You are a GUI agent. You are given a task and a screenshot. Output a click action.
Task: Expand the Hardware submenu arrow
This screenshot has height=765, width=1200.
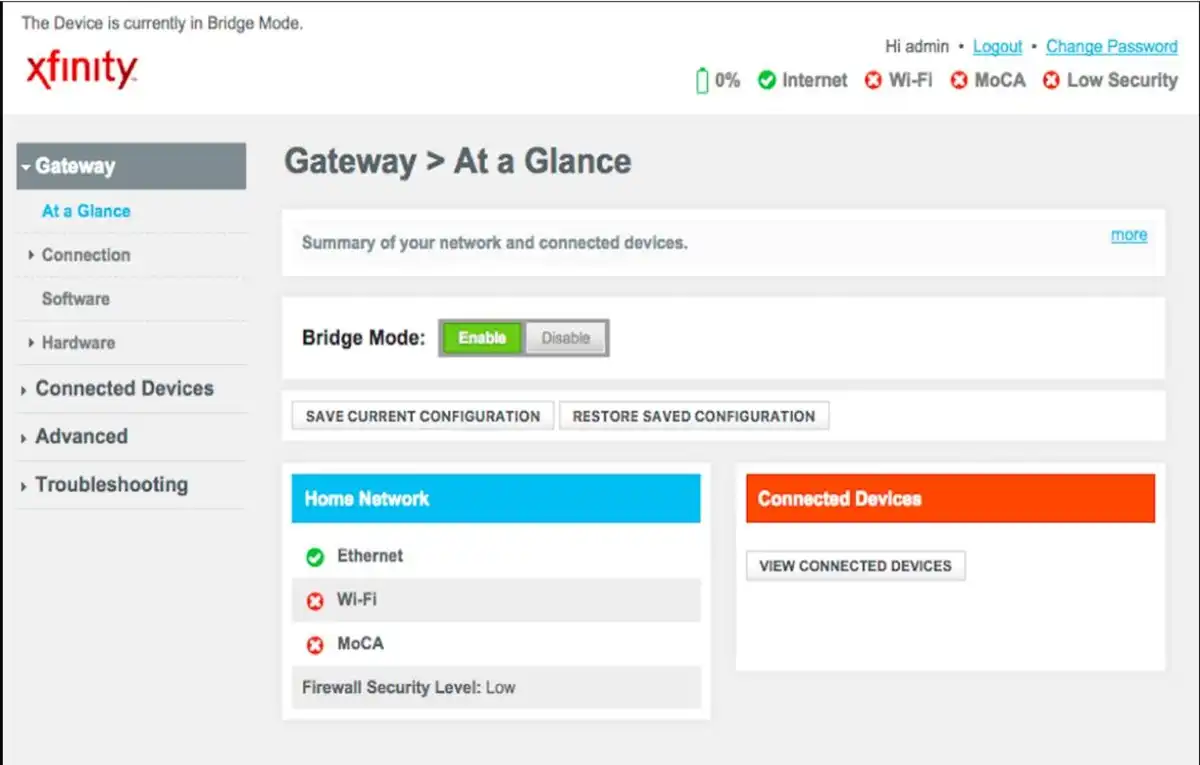32,343
